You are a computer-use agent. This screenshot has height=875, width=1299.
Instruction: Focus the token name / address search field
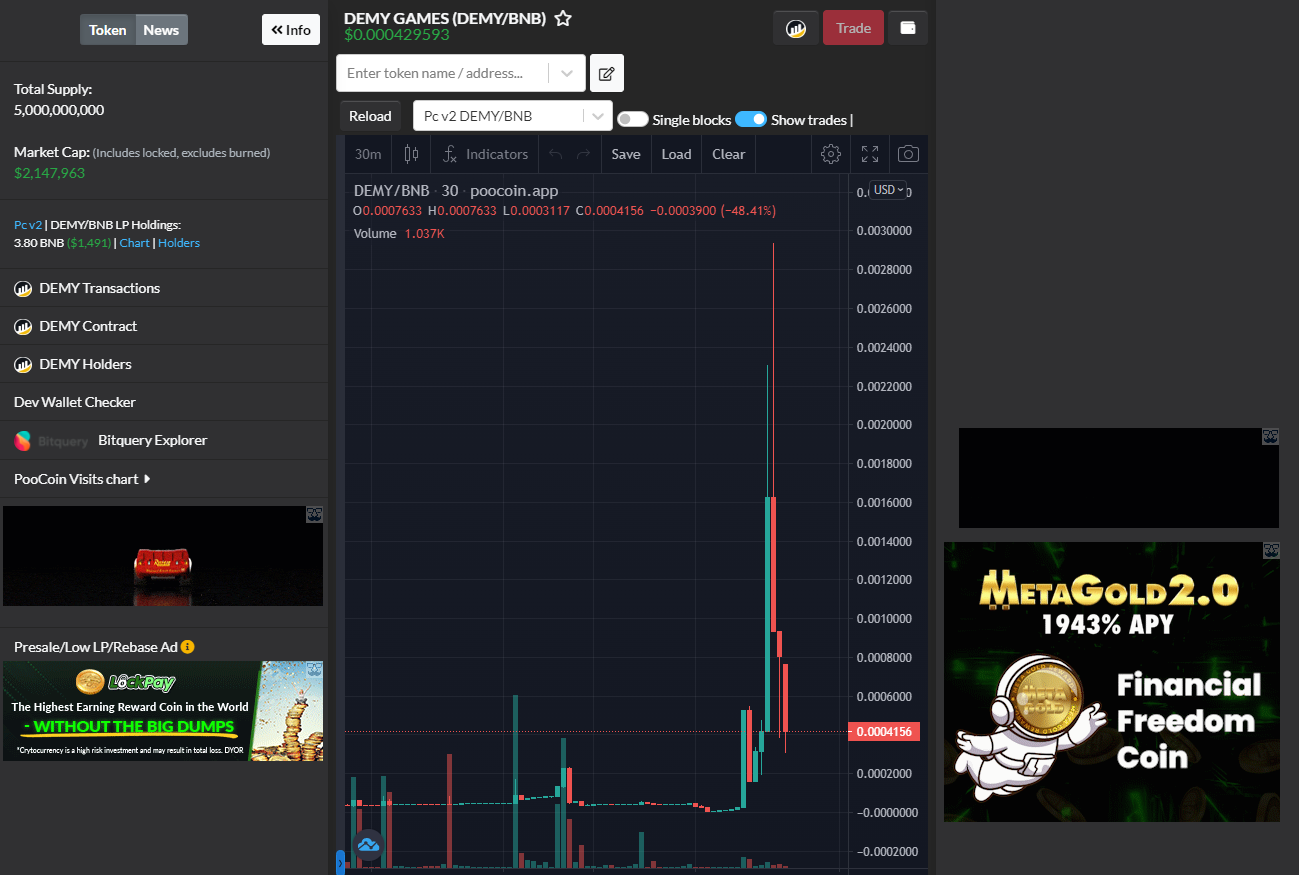pyautogui.click(x=443, y=73)
